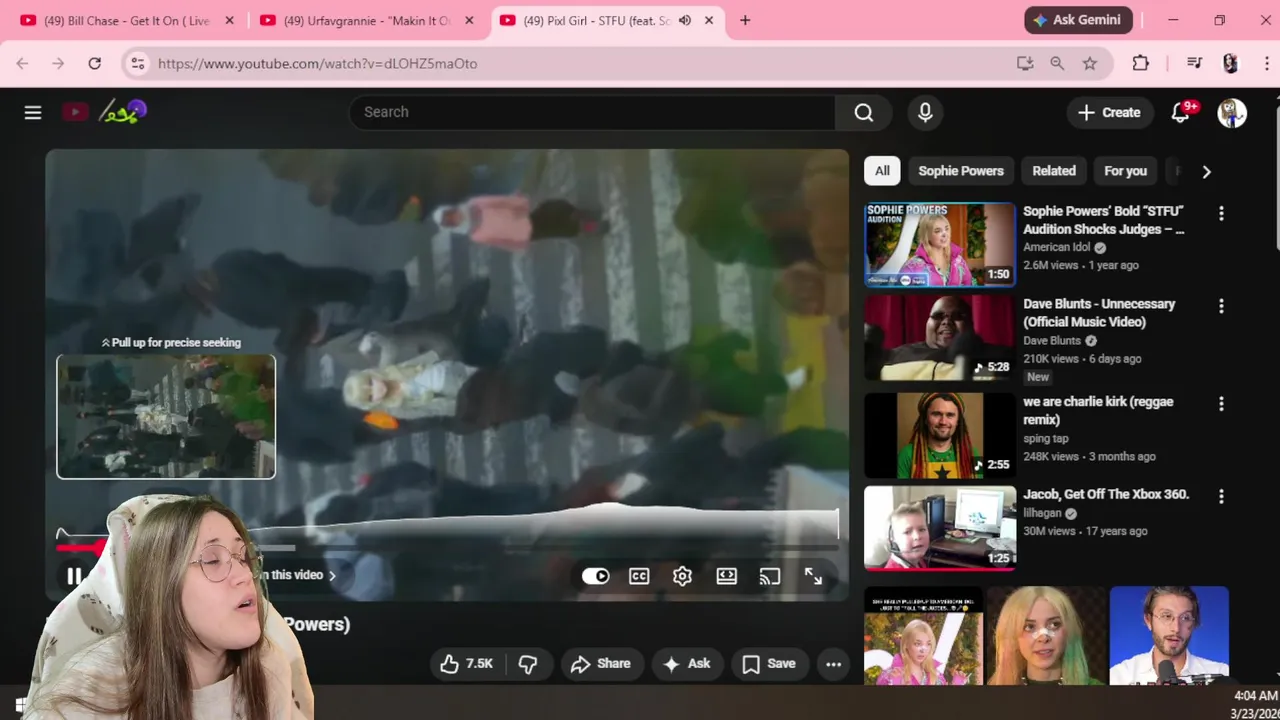Viewport: 1280px width, 720px height.
Task: Open the zoom magnifier in address bar
Action: tap(1057, 63)
